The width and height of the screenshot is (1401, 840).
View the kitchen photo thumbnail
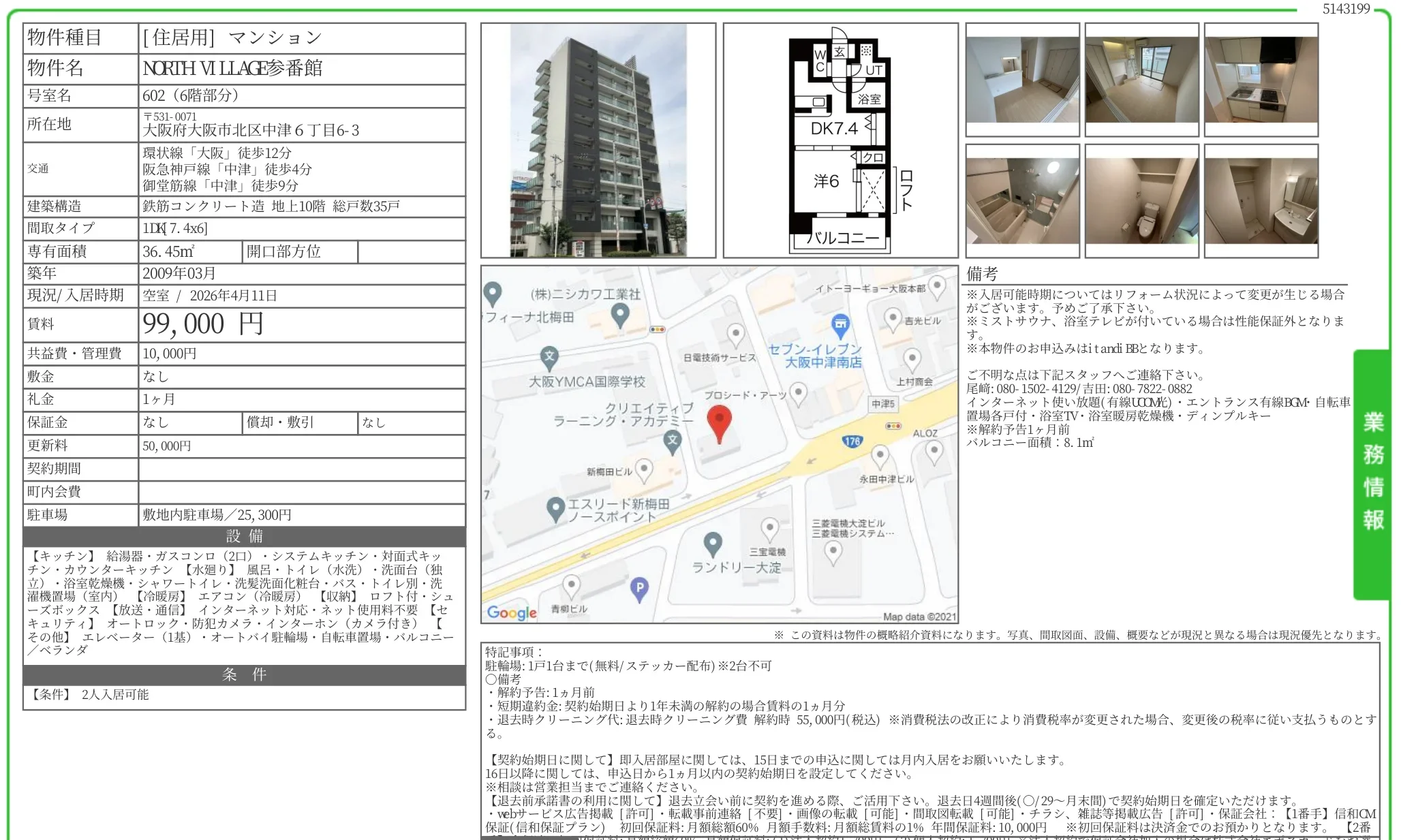[1261, 80]
